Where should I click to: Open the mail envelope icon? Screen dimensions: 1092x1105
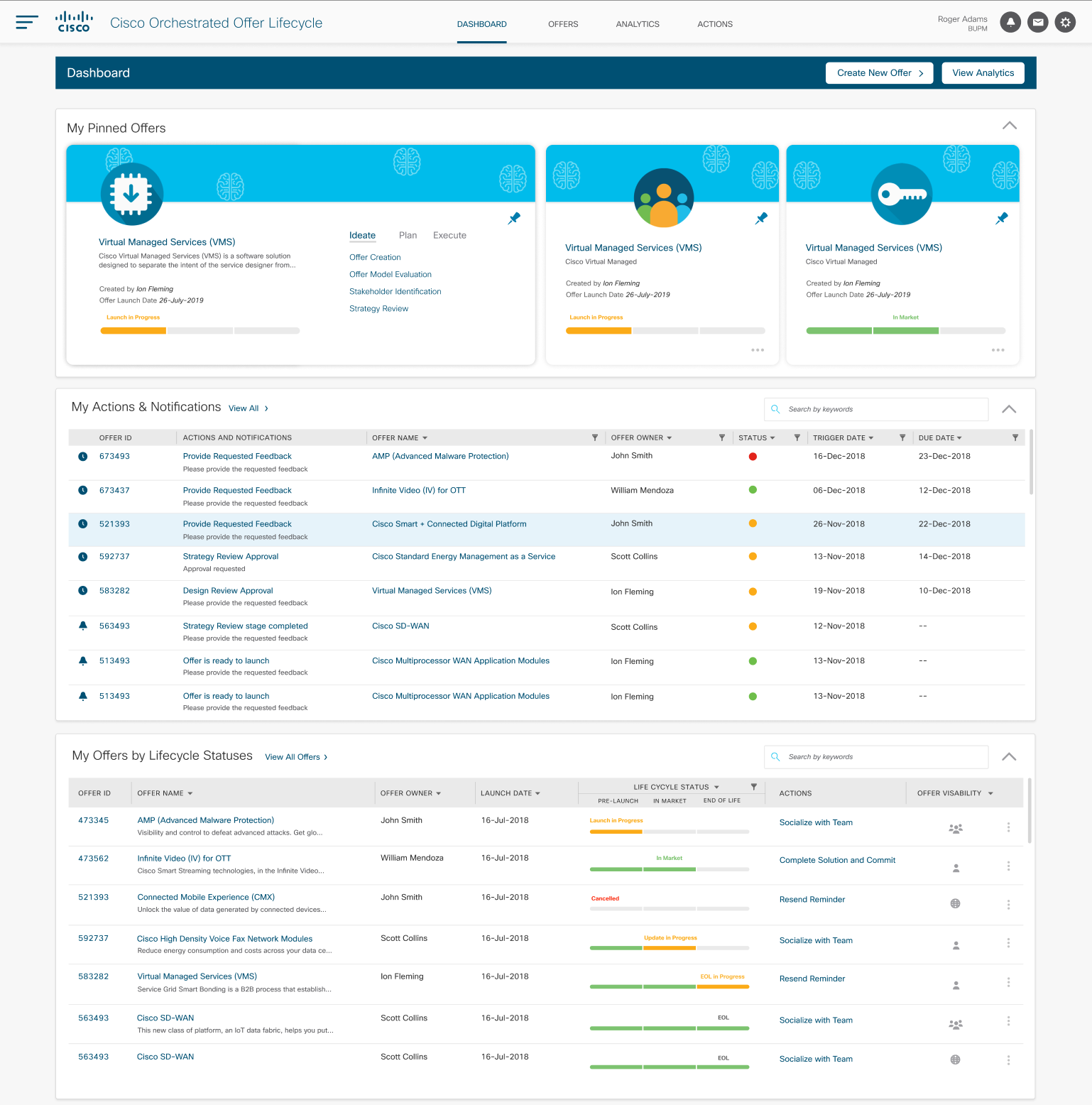point(1038,23)
